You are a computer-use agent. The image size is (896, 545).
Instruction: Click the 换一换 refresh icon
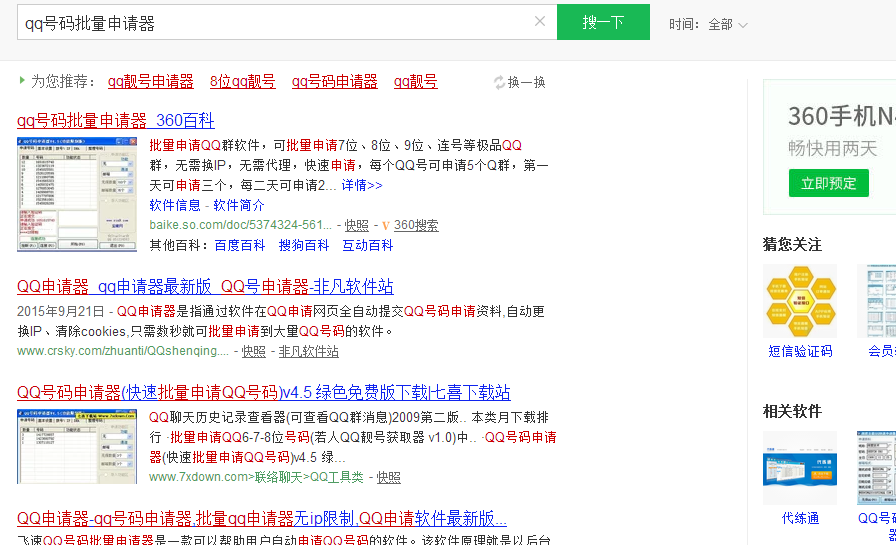pos(499,82)
